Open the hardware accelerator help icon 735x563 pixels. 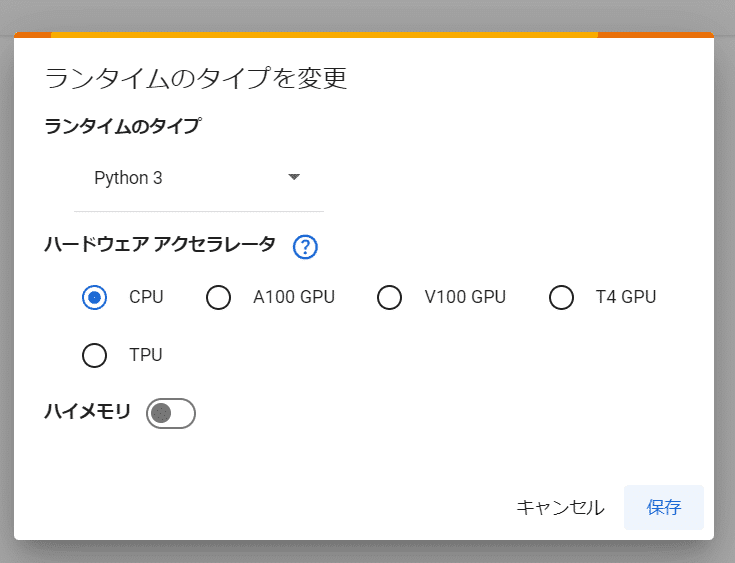coord(305,247)
